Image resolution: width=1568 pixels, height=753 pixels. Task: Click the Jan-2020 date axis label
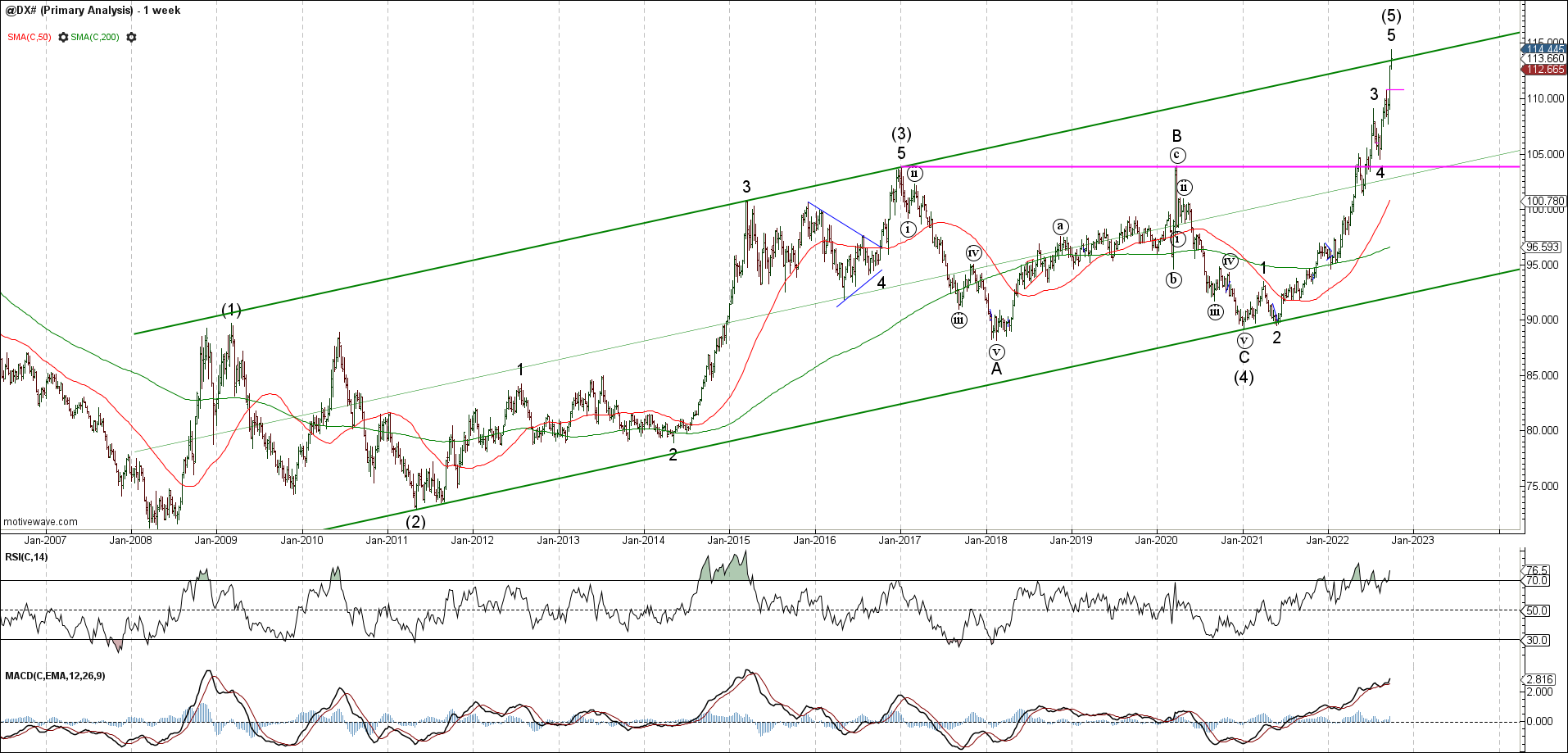click(x=1157, y=540)
